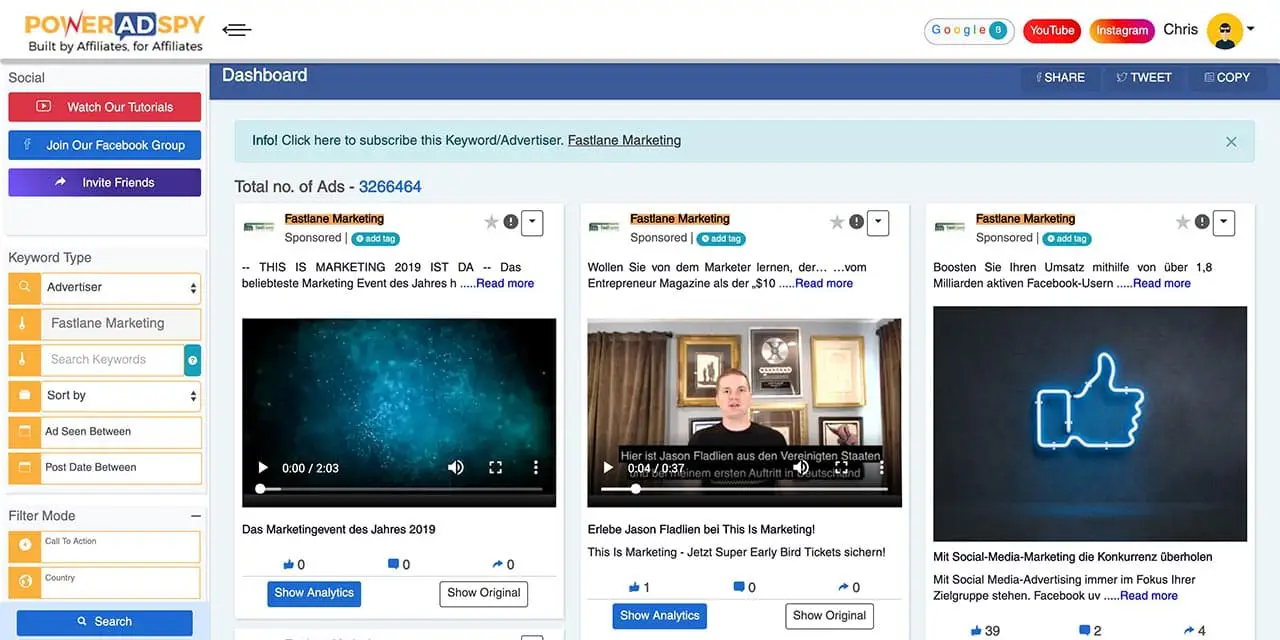Viewport: 1280px width, 640px height.
Task: Close the info subscription banner
Action: click(1231, 142)
